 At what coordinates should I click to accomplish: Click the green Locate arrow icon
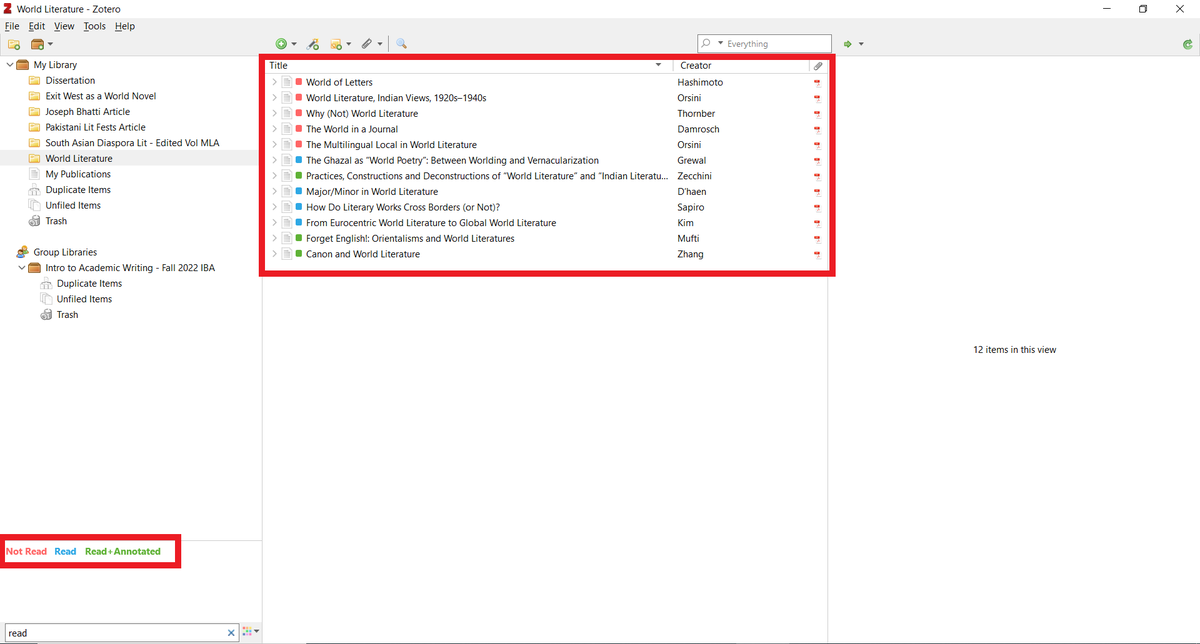click(848, 44)
